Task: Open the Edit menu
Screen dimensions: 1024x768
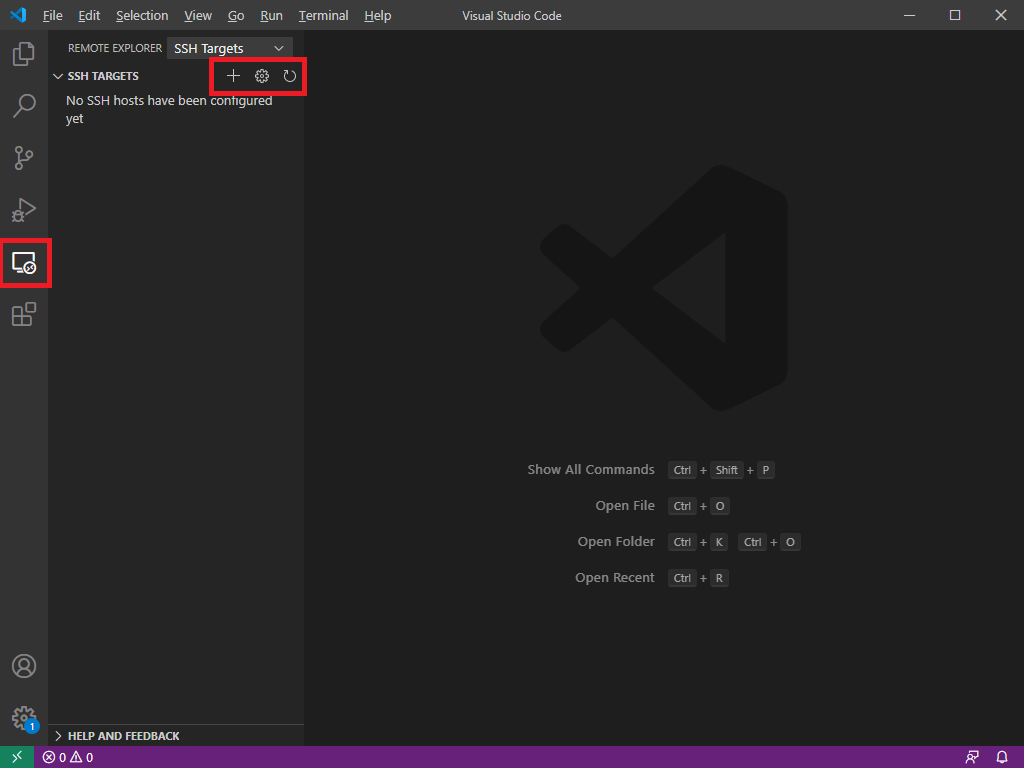Action: tap(89, 16)
